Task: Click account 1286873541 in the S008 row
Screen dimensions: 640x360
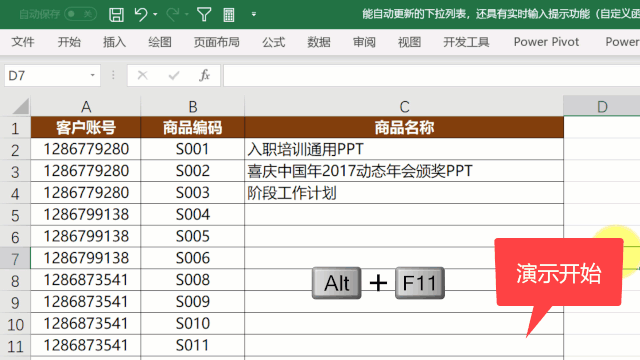Action: 86,280
